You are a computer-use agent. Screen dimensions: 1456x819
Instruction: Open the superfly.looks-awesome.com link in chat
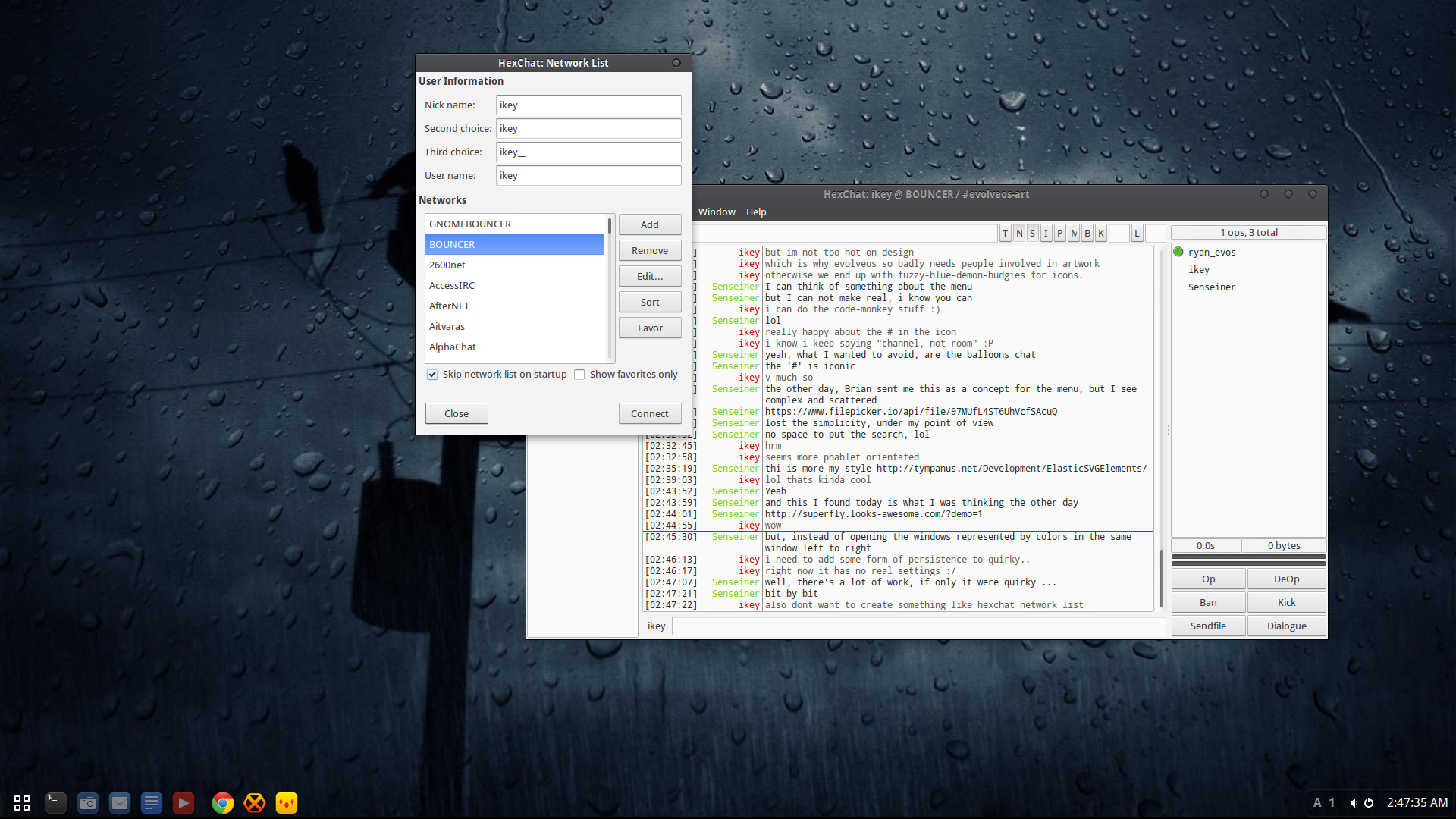point(874,514)
